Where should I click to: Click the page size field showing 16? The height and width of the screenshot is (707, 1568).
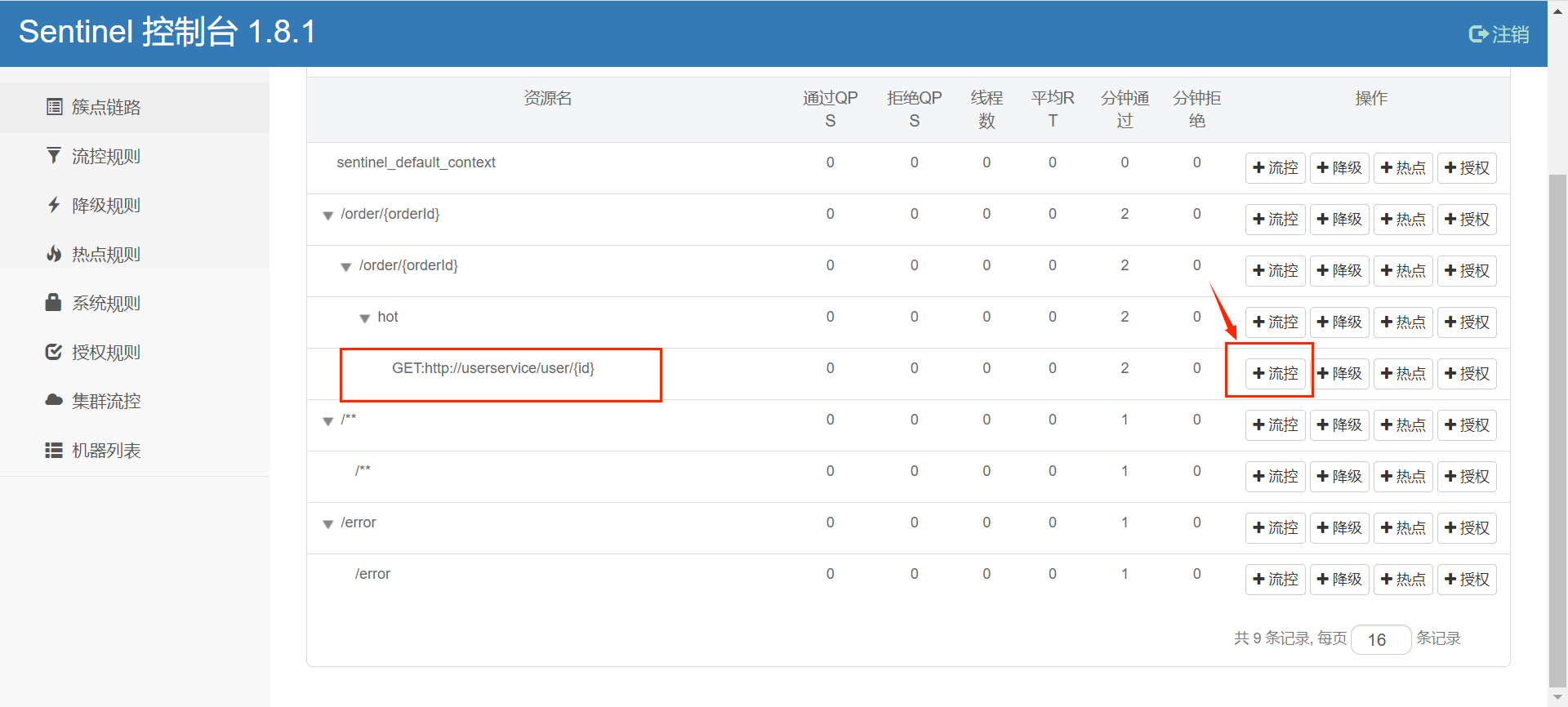coord(1381,639)
